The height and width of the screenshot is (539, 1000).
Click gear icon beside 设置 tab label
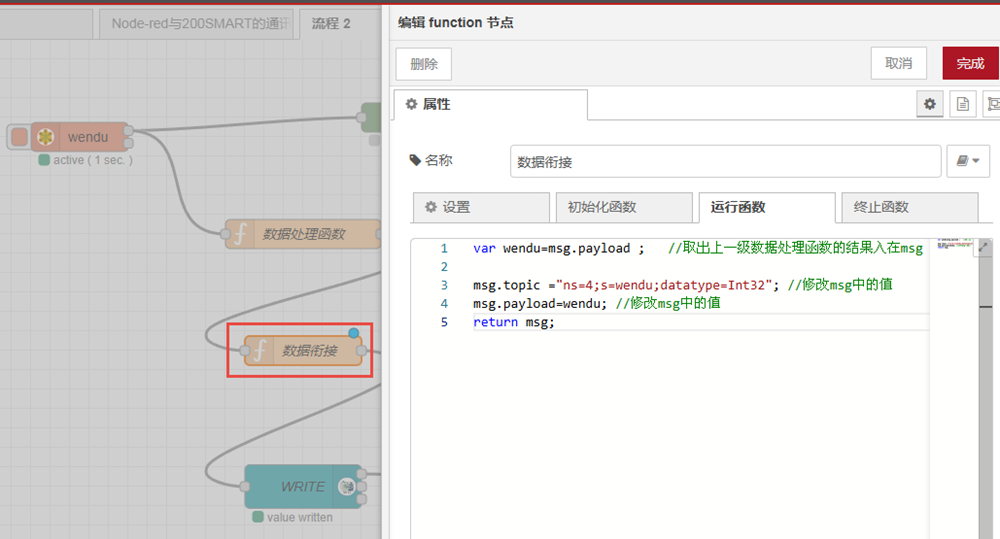[x=431, y=207]
